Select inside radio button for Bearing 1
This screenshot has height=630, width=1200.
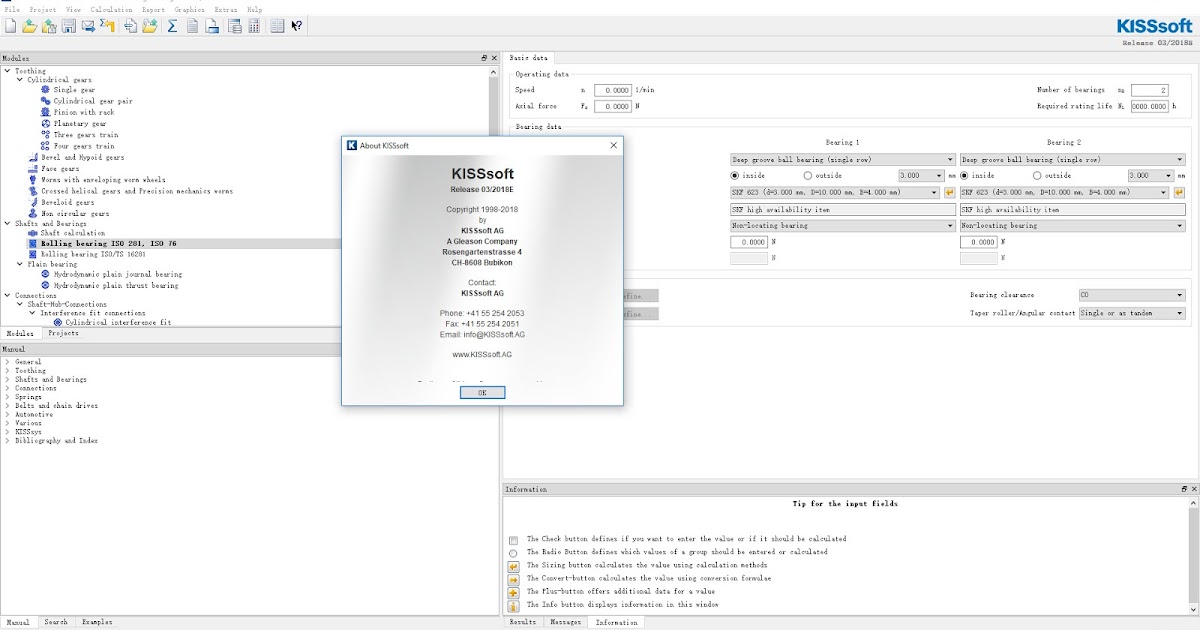tap(735, 175)
